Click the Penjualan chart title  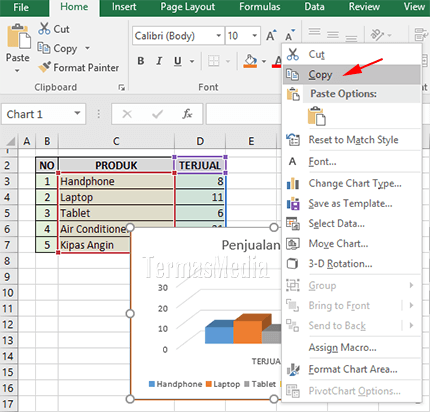(x=251, y=245)
